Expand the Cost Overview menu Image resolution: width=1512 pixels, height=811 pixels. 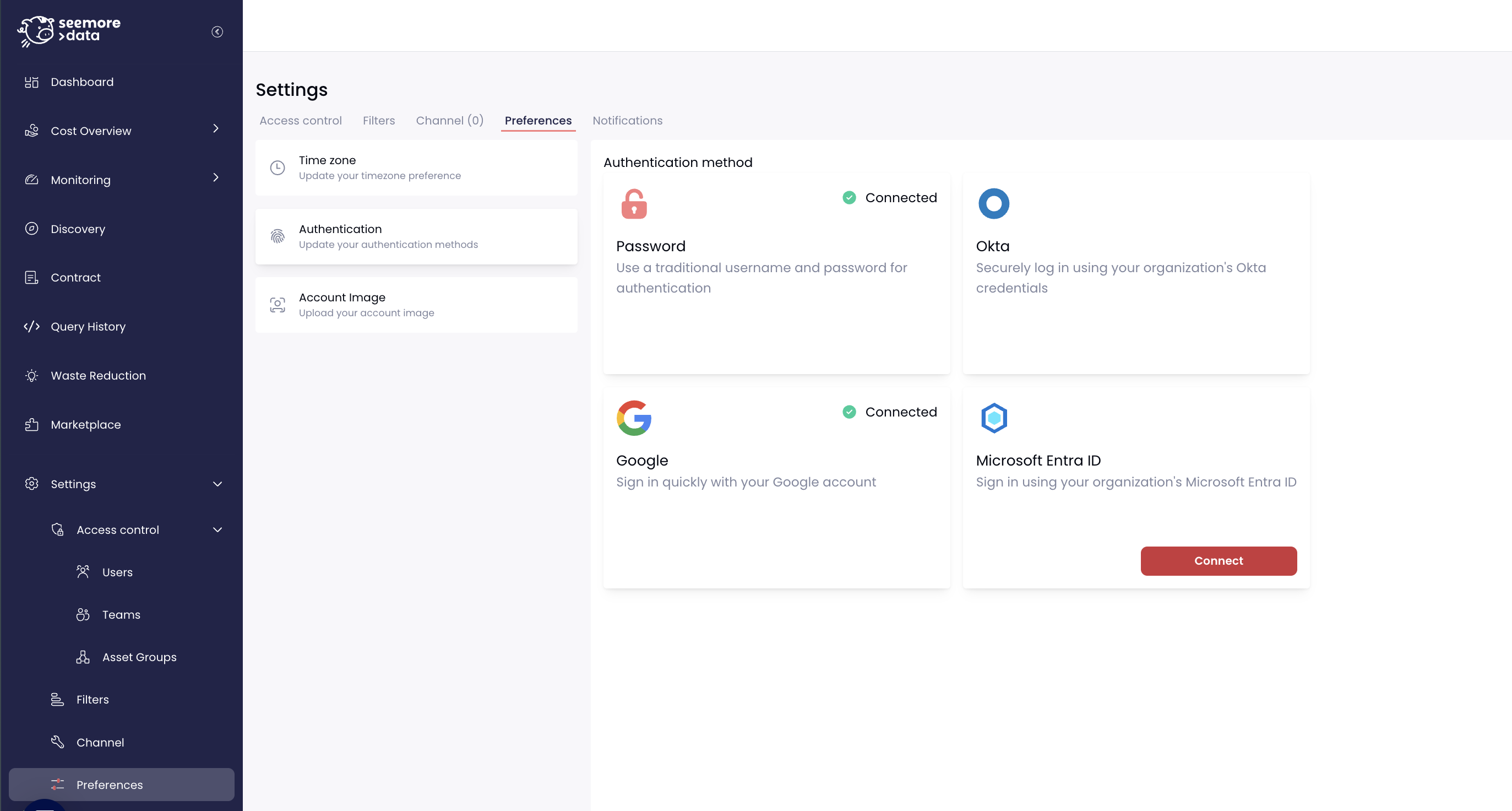pyautogui.click(x=215, y=128)
